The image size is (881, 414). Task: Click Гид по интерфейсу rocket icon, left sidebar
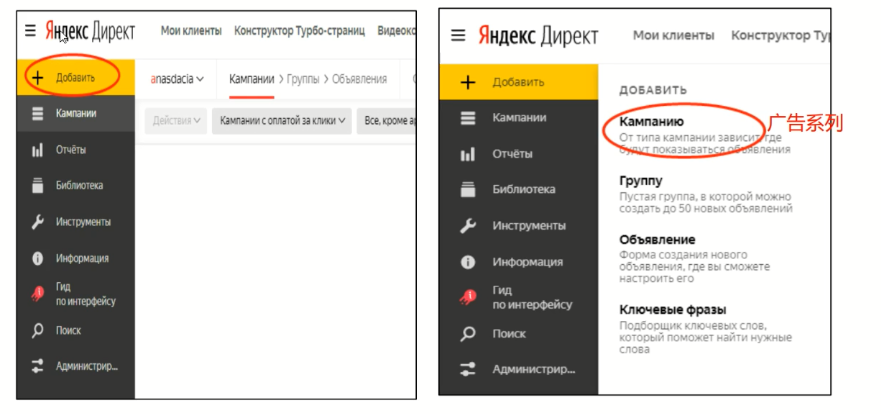click(x=38, y=294)
